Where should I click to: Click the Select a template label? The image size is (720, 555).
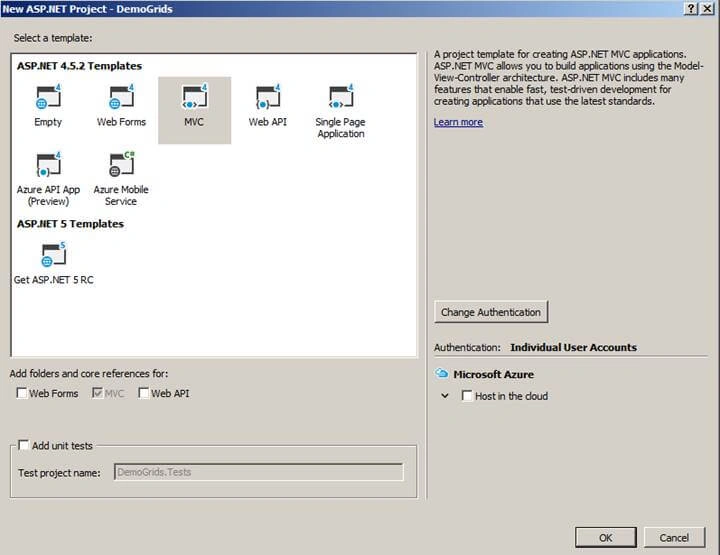(53, 38)
